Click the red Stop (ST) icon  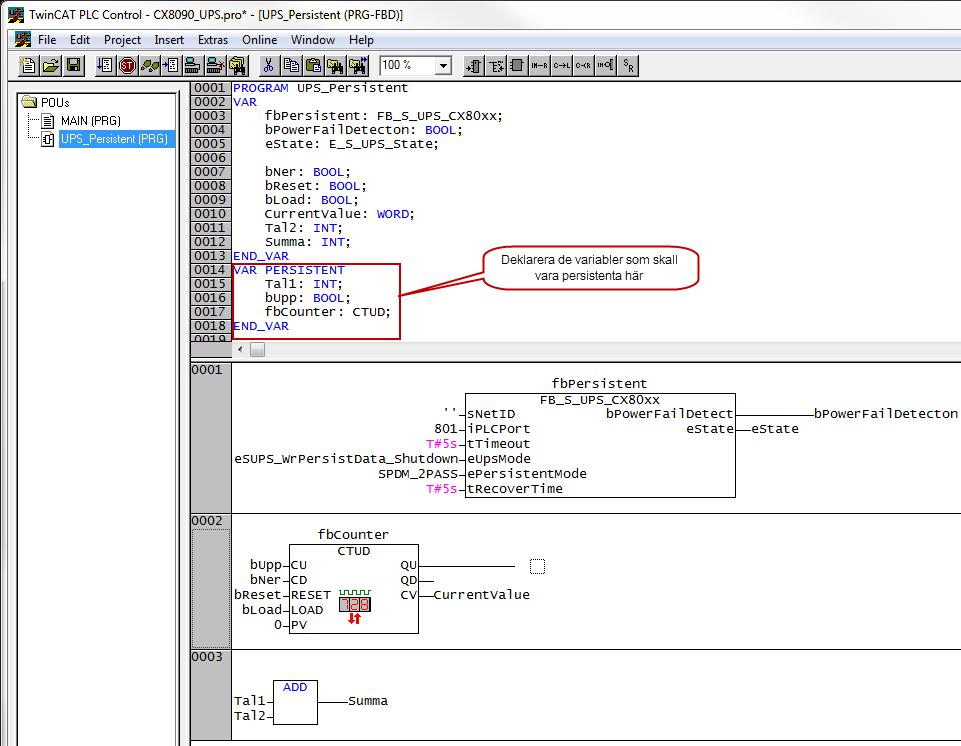[127, 65]
